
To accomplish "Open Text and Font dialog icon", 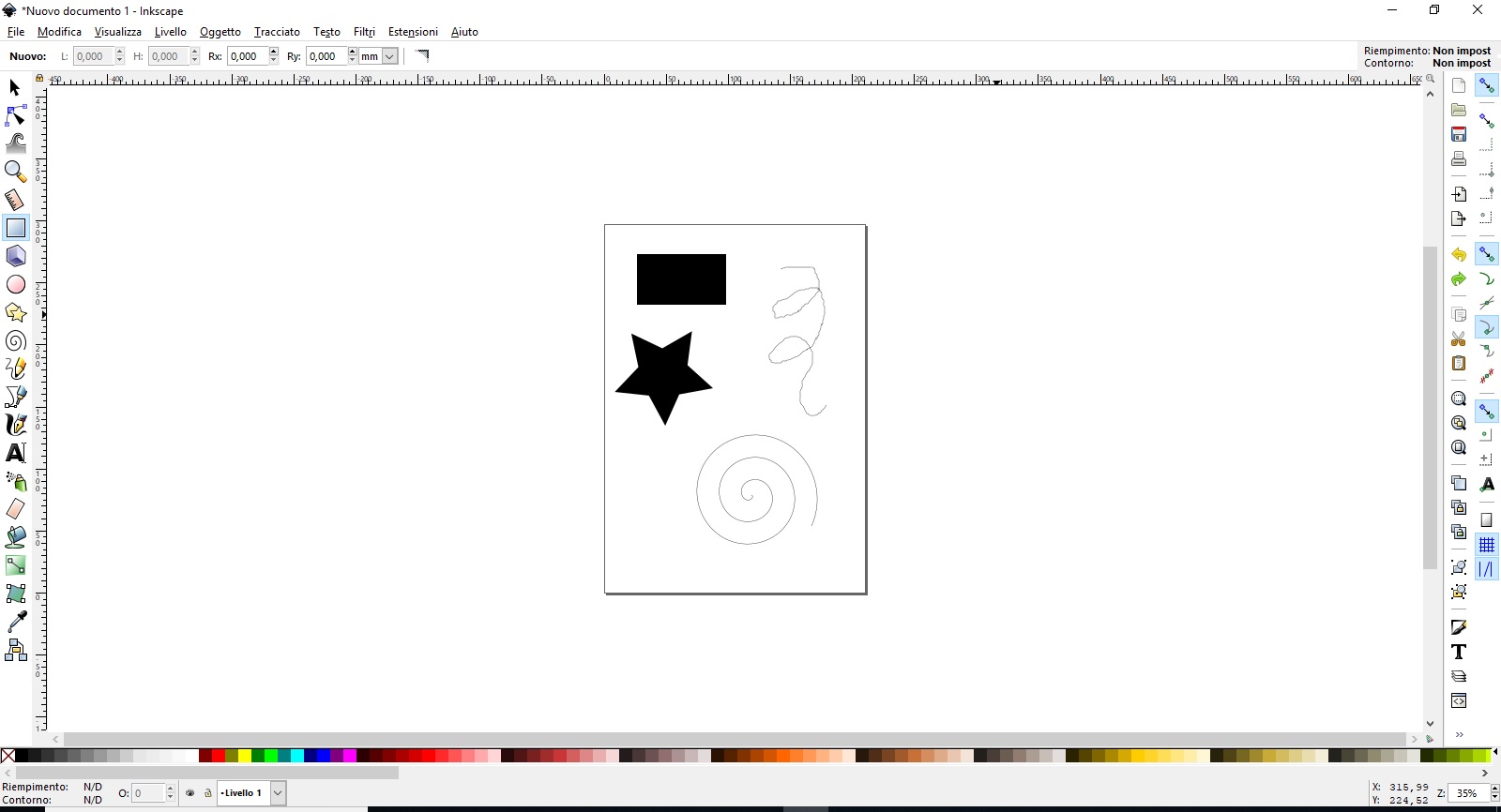I will [1459, 652].
